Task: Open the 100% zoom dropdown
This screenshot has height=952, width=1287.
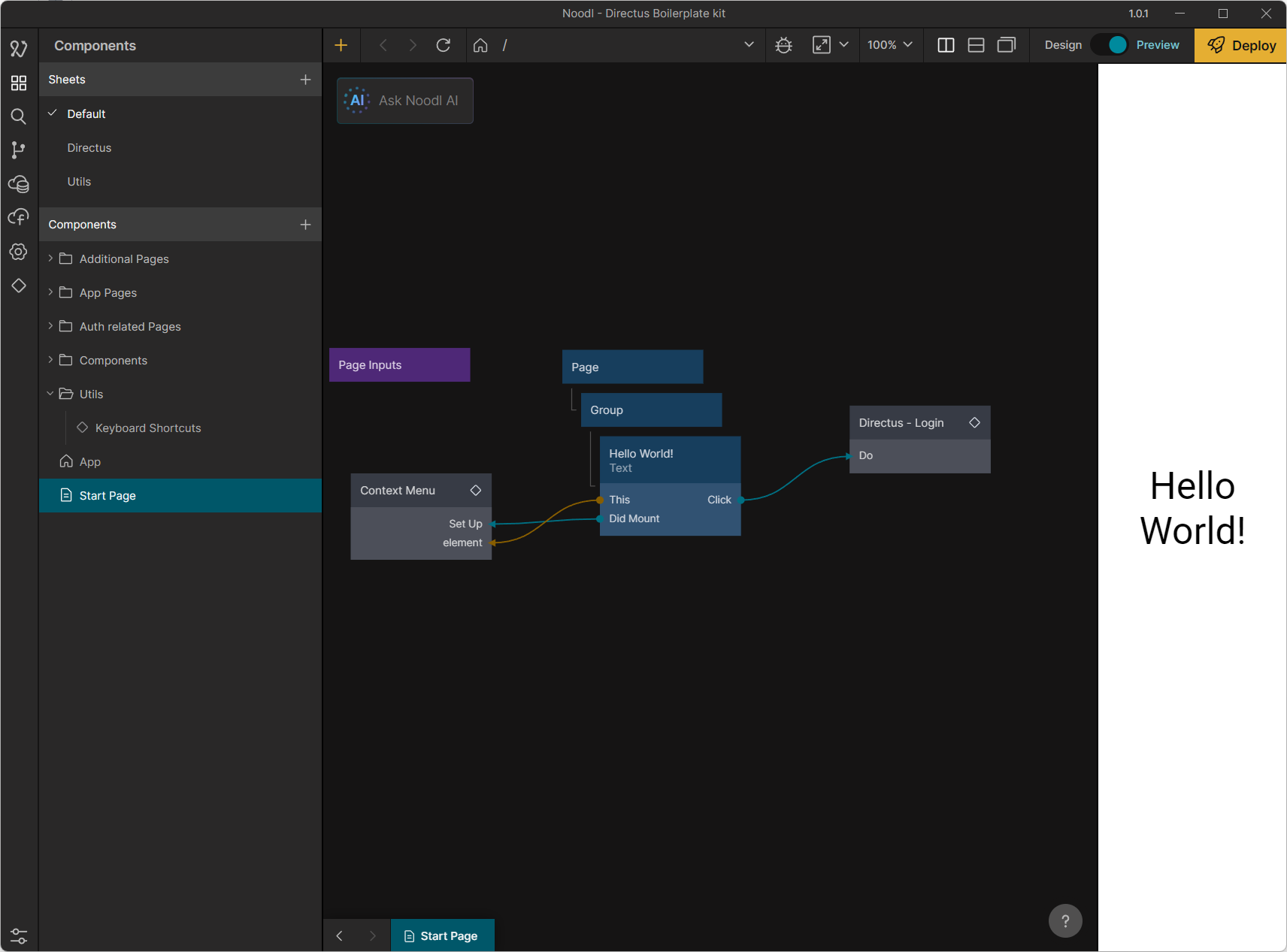Action: tap(889, 46)
